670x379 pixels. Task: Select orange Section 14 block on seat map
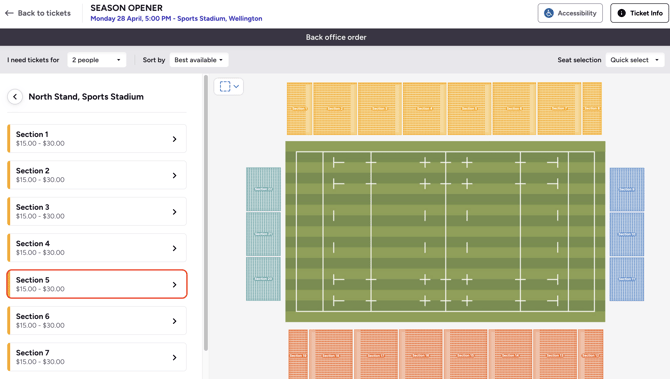511,354
